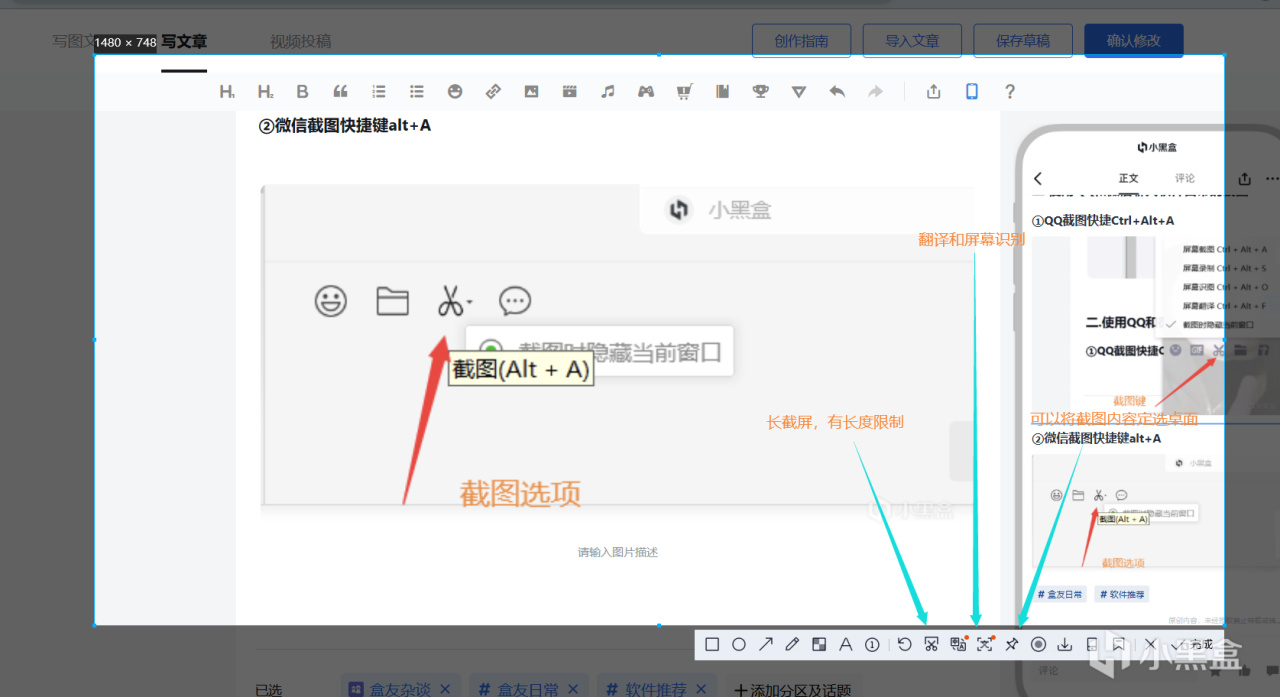1280x697 pixels.
Task: Insert a numbered list
Action: point(379,92)
